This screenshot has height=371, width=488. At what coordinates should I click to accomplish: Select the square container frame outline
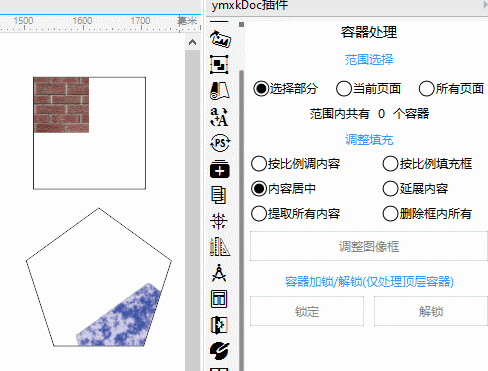(89, 133)
